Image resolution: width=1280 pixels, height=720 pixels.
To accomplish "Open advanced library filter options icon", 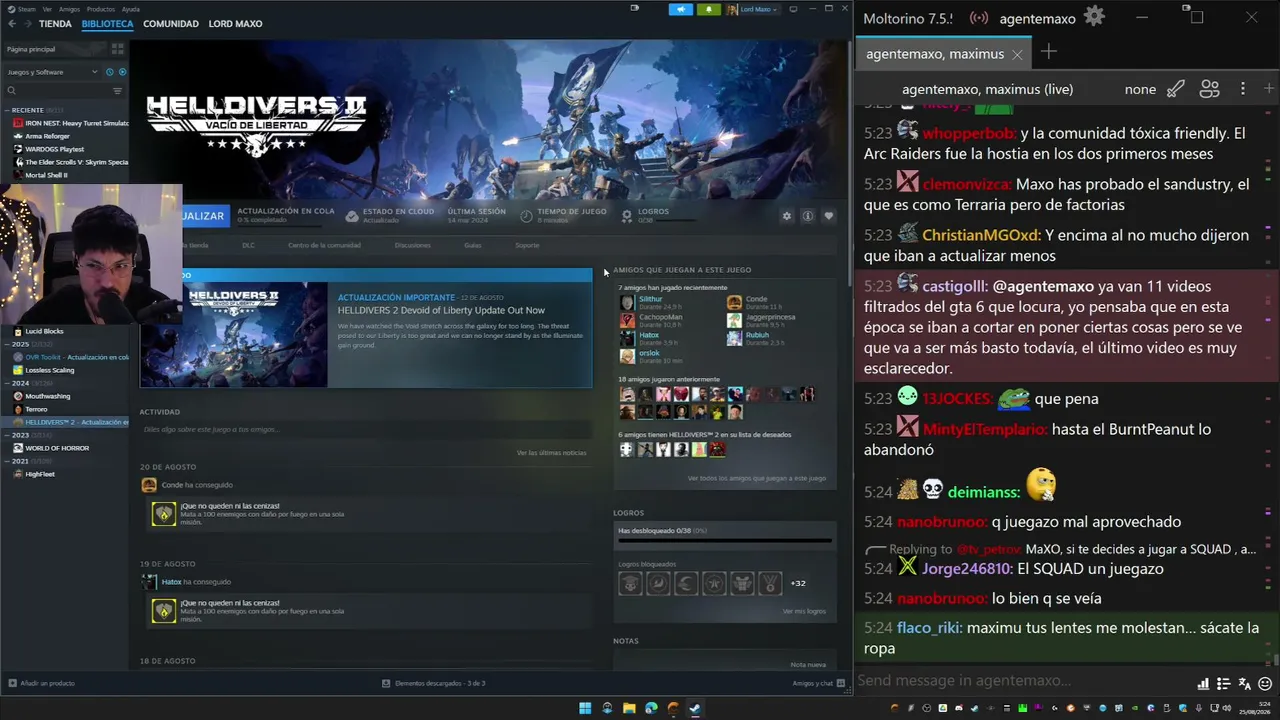I will (117, 91).
